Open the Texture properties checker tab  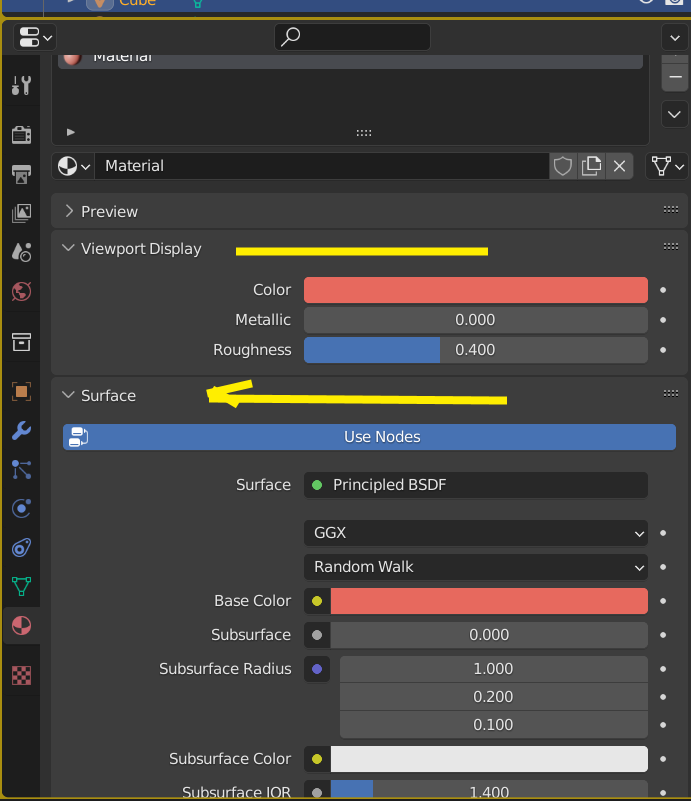pyautogui.click(x=21, y=675)
